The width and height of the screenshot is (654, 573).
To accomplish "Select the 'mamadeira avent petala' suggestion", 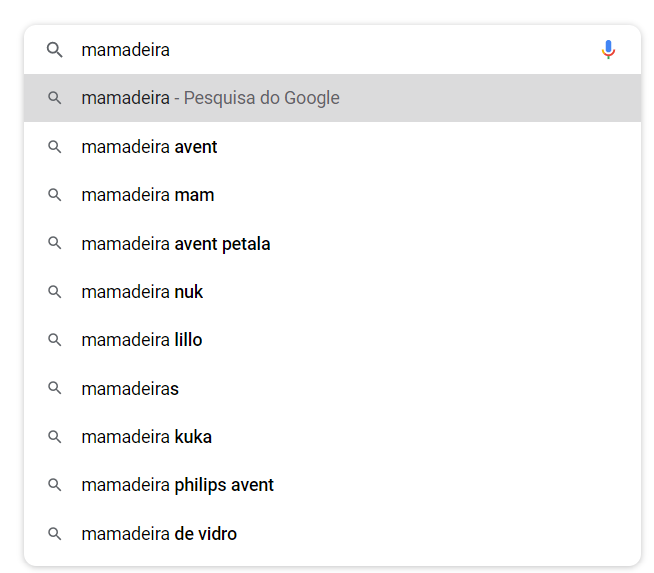I will pos(176,244).
